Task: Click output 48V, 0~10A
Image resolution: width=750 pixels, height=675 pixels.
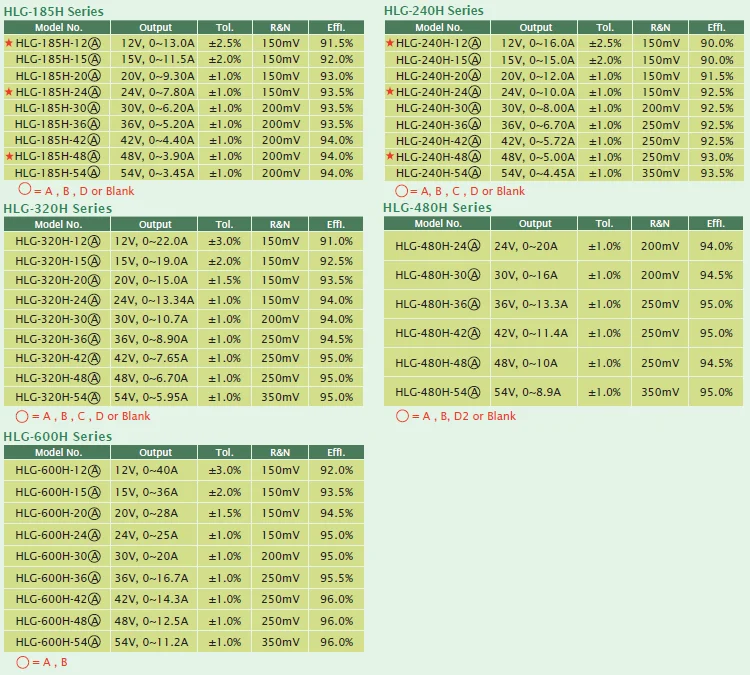Action: pyautogui.click(x=526, y=363)
